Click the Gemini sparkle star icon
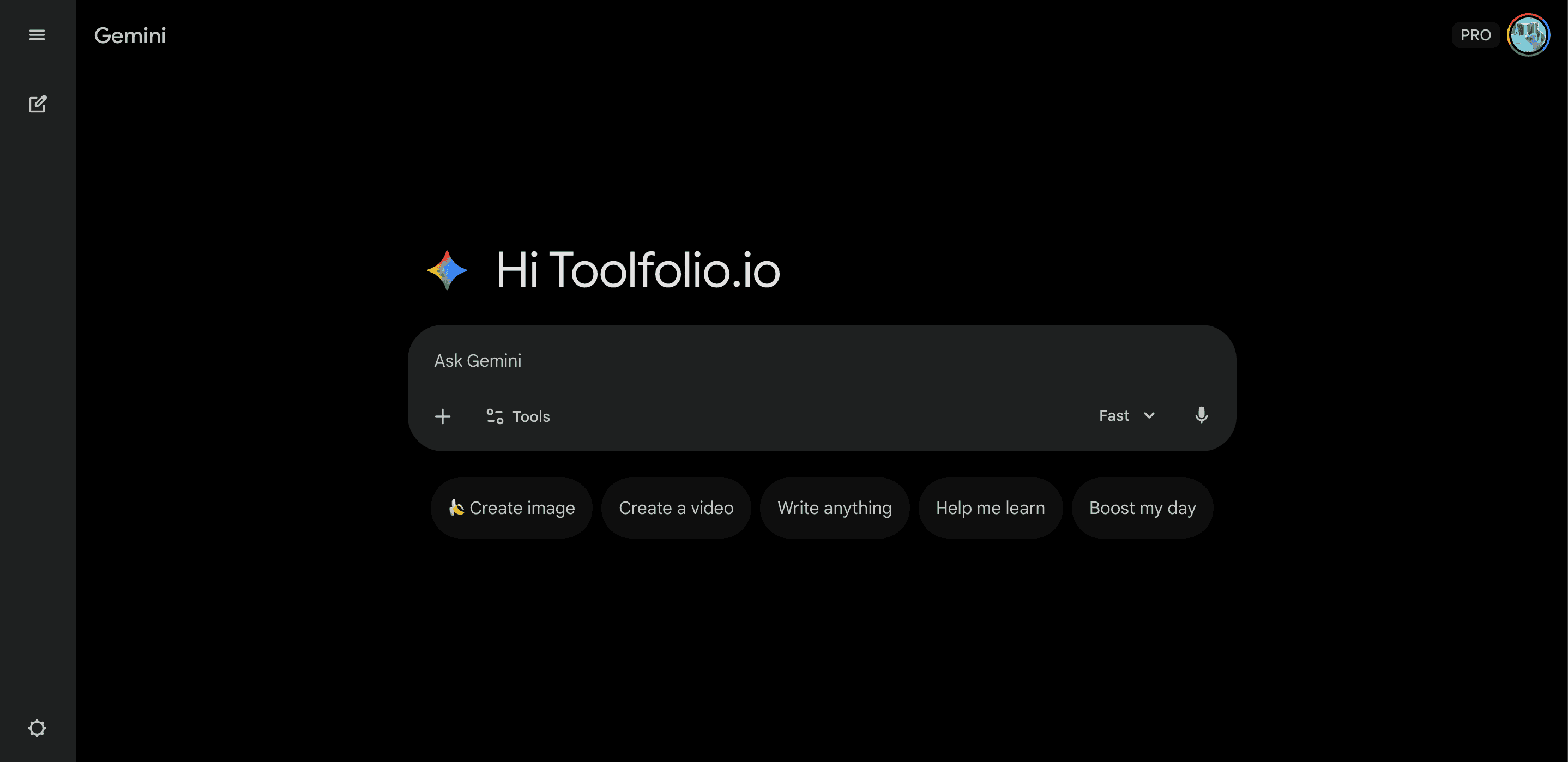Viewport: 1568px width, 762px height. pyautogui.click(x=447, y=270)
